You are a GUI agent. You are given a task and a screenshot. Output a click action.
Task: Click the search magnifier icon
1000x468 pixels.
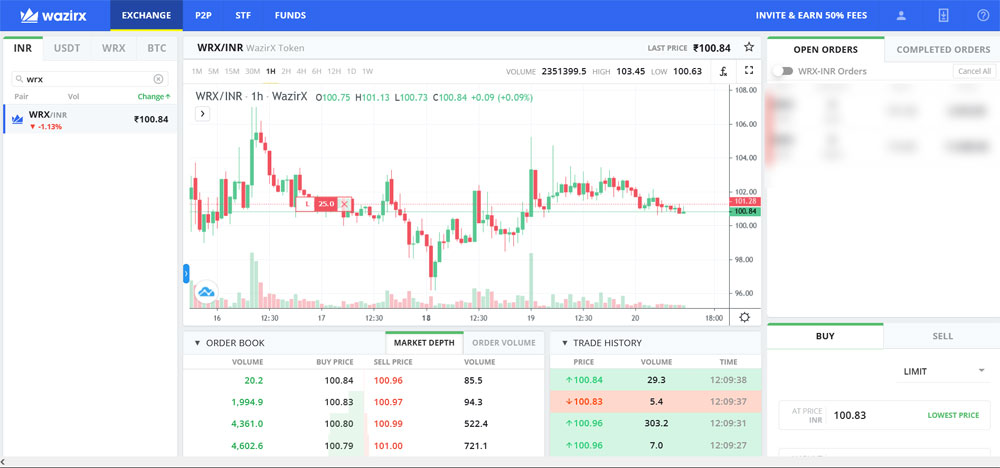coord(20,79)
